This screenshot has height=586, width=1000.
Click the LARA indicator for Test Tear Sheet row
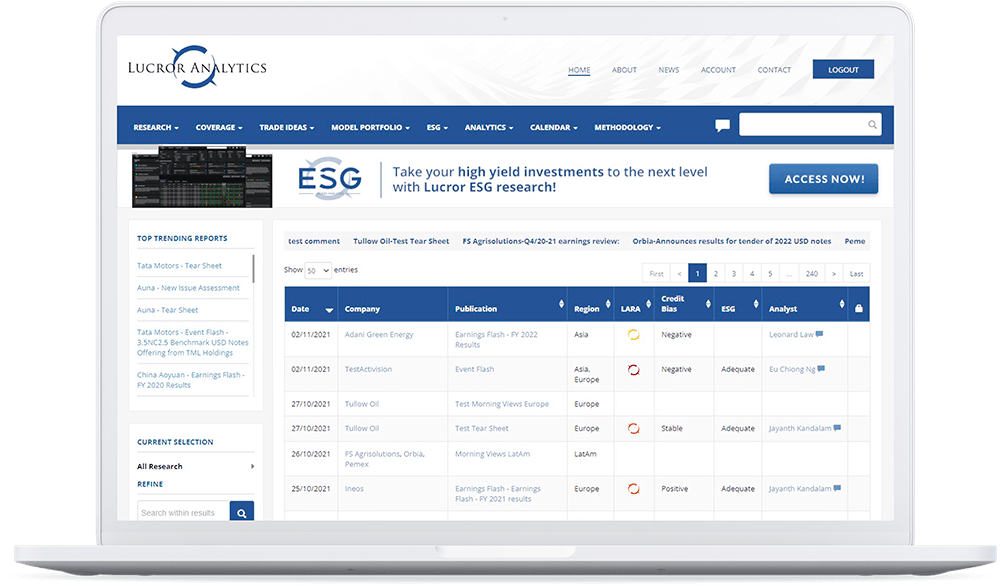click(633, 429)
